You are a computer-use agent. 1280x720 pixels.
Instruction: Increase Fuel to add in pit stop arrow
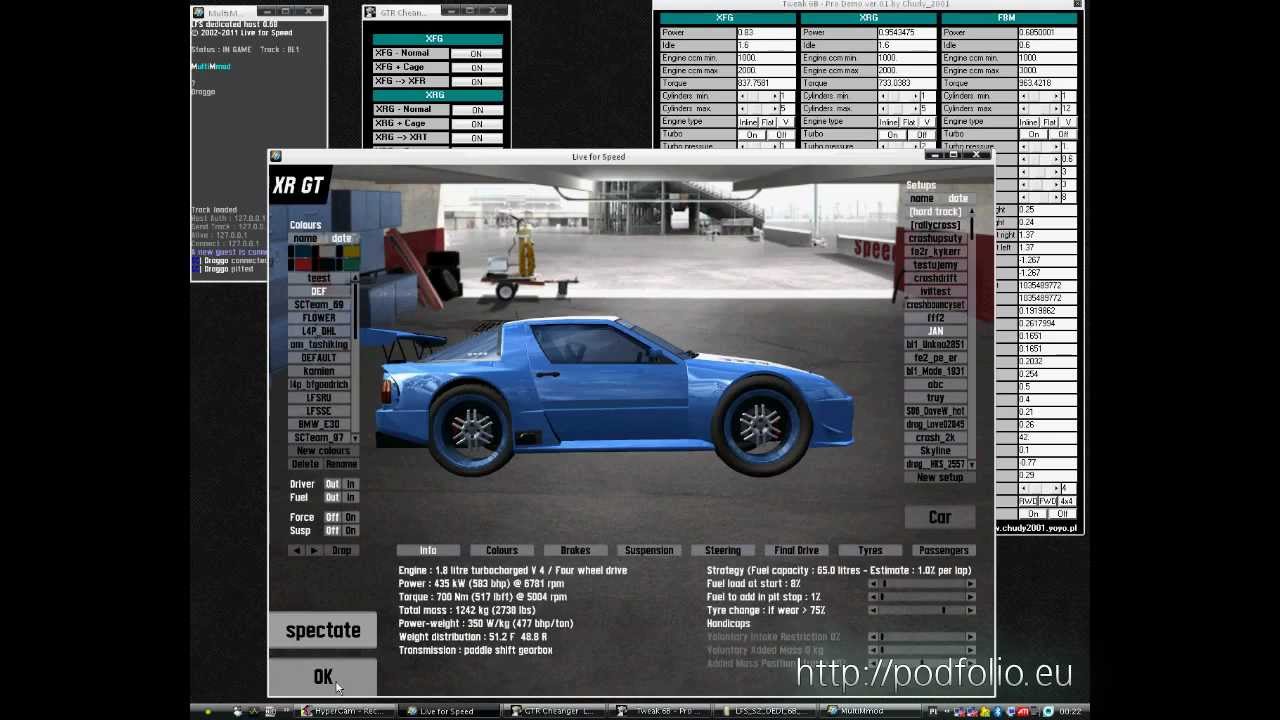click(970, 597)
